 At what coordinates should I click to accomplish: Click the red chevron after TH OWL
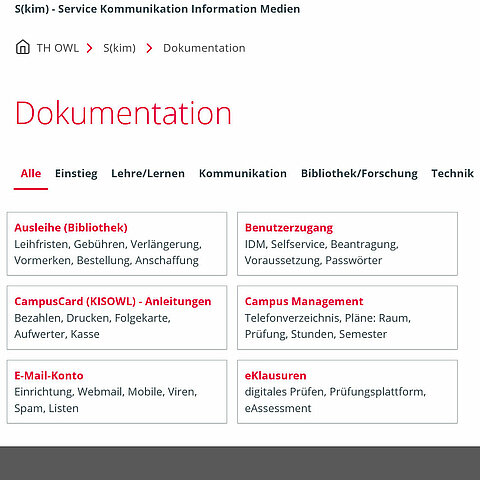[x=89, y=48]
